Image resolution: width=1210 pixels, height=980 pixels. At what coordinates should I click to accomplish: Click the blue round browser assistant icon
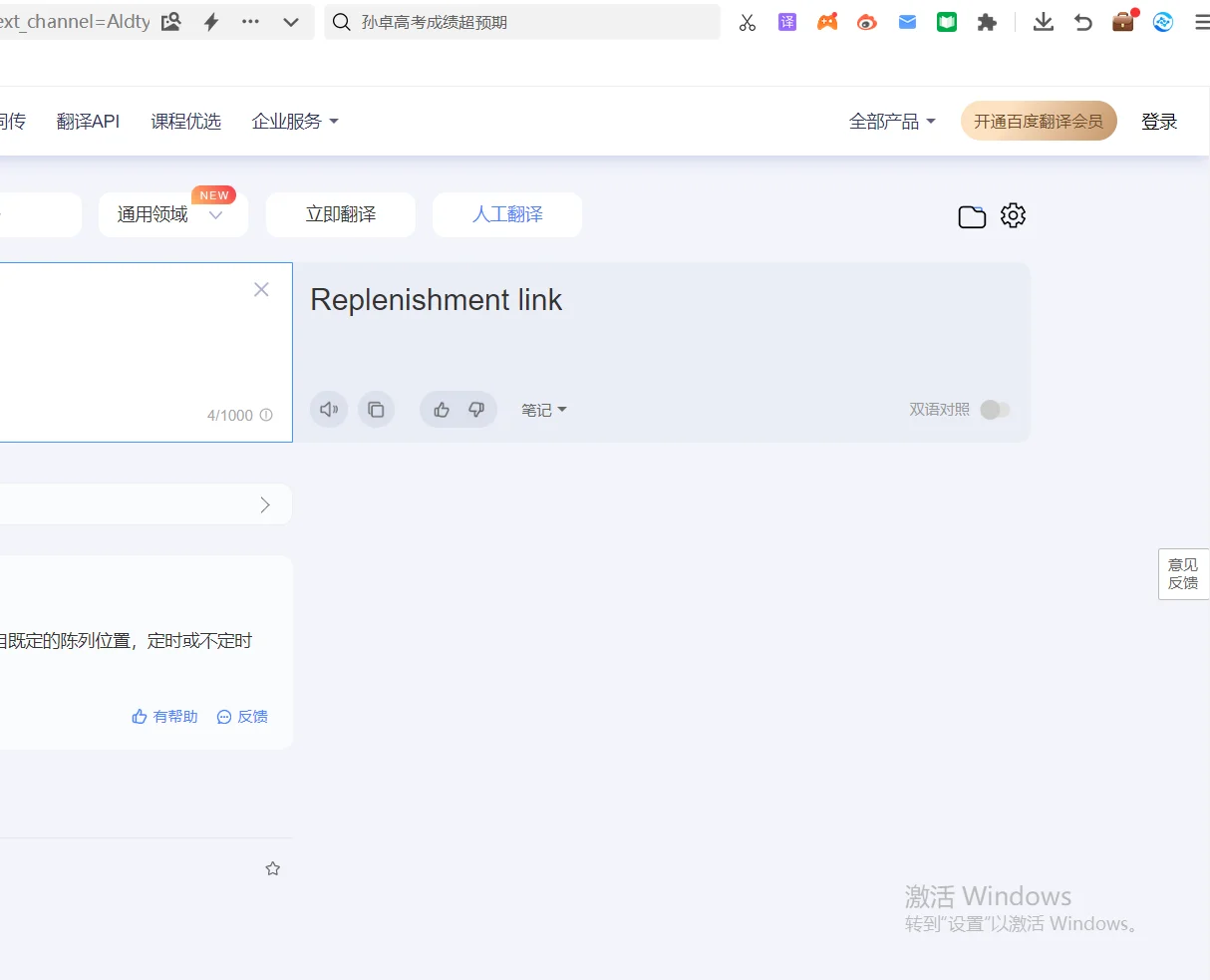pyautogui.click(x=1163, y=22)
